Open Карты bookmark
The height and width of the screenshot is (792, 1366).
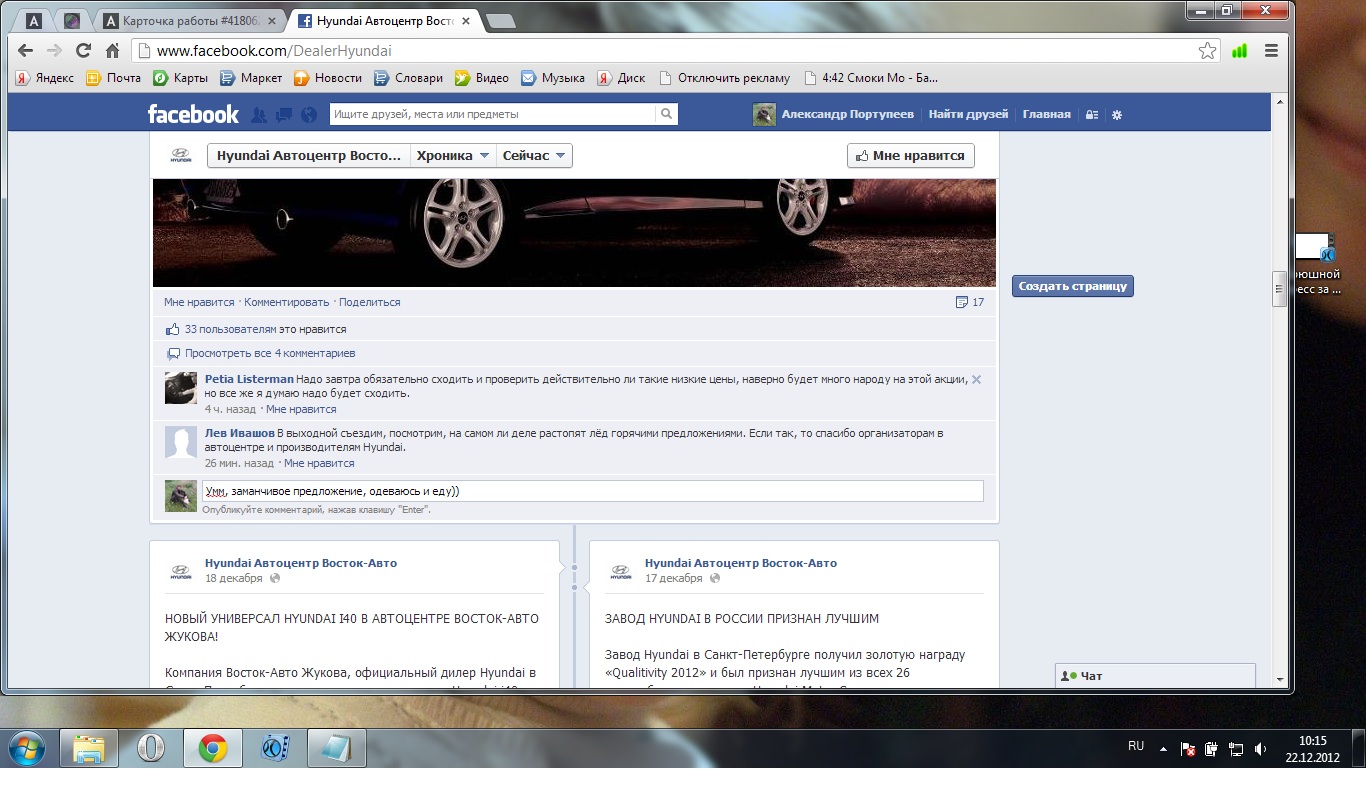point(180,78)
